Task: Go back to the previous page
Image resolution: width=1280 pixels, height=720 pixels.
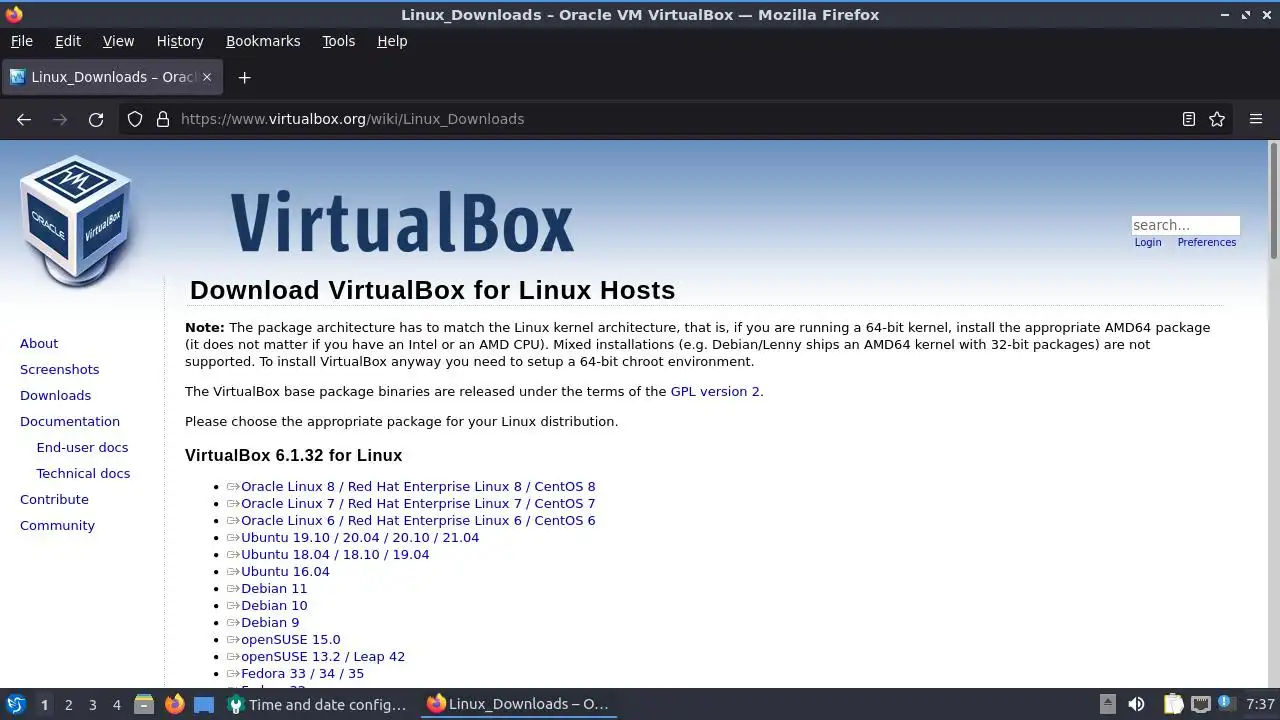Action: tap(24, 119)
